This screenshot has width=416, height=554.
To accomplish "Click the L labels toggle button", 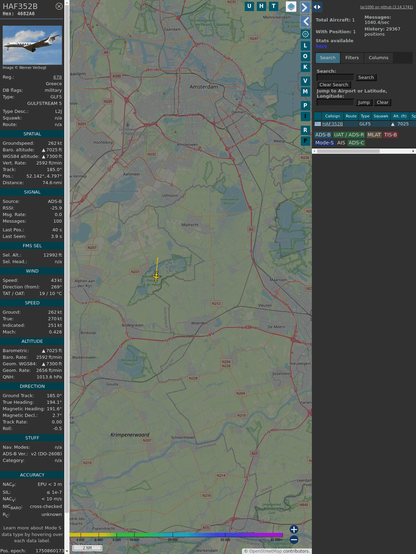I will (305, 46).
